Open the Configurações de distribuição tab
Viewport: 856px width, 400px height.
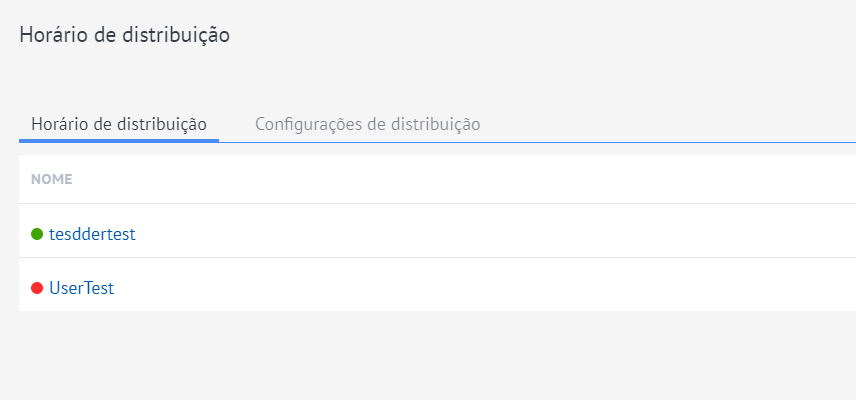coord(367,124)
